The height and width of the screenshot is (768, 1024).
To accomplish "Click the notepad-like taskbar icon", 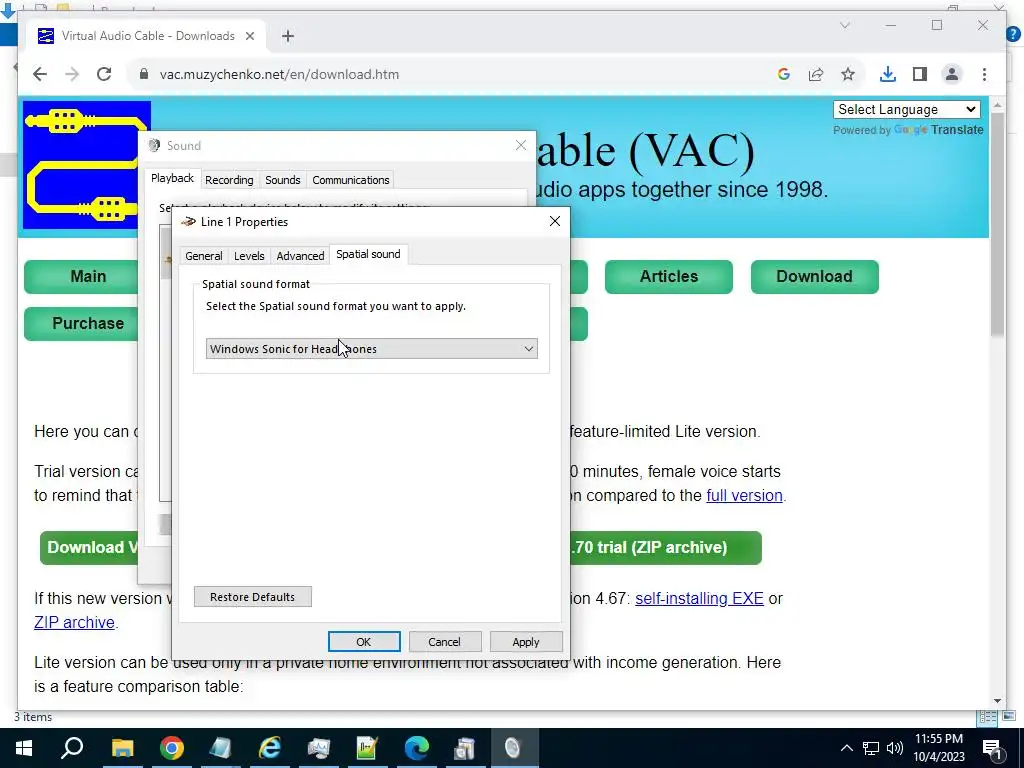I will (221, 748).
